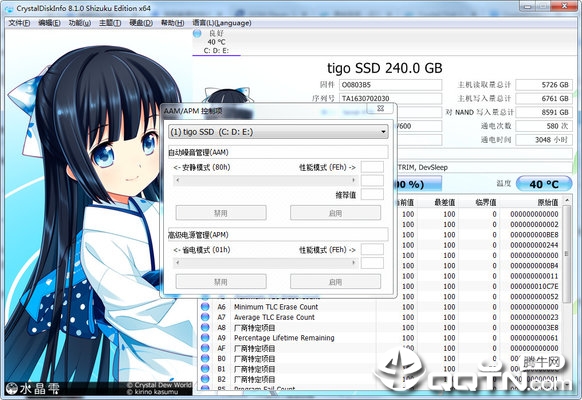Click the raw value 000000000BE8
This screenshot has height=400, width=582.
coord(534,235)
